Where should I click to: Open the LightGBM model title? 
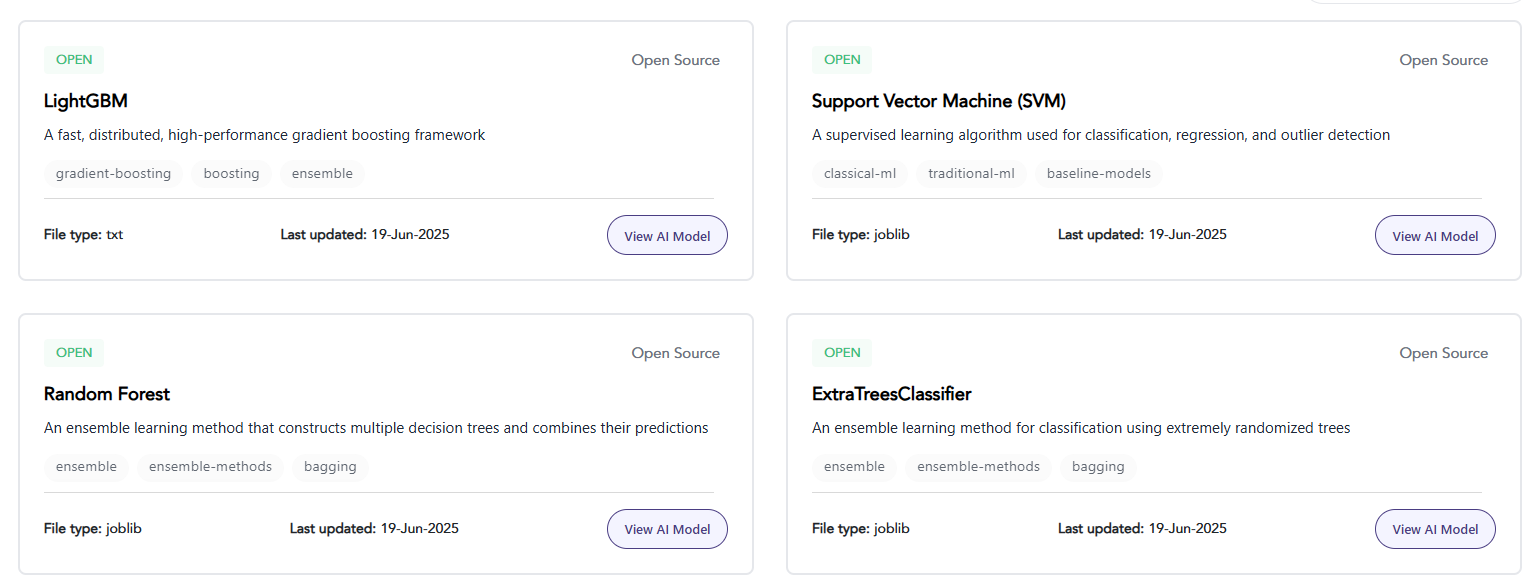click(x=86, y=101)
